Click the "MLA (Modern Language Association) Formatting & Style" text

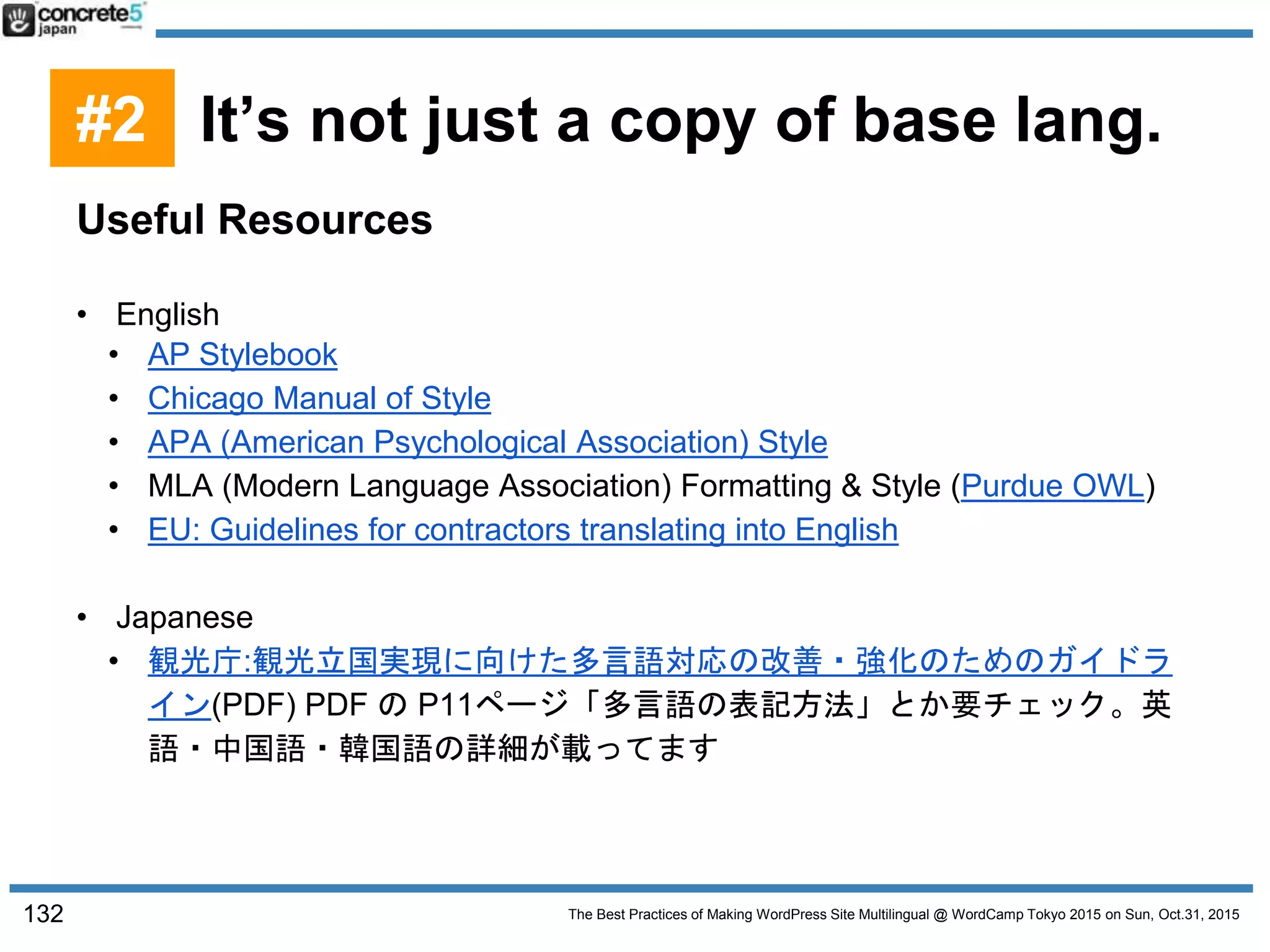point(544,486)
